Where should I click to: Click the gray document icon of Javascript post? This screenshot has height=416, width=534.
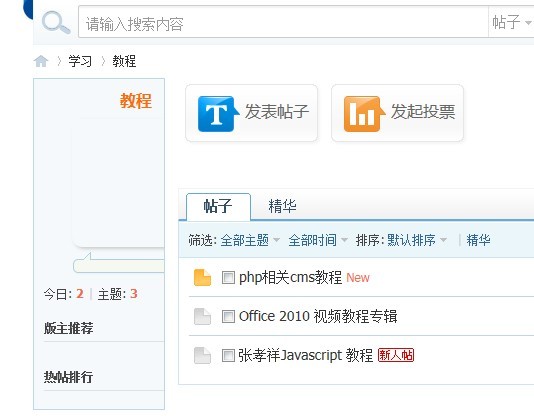[x=202, y=355]
